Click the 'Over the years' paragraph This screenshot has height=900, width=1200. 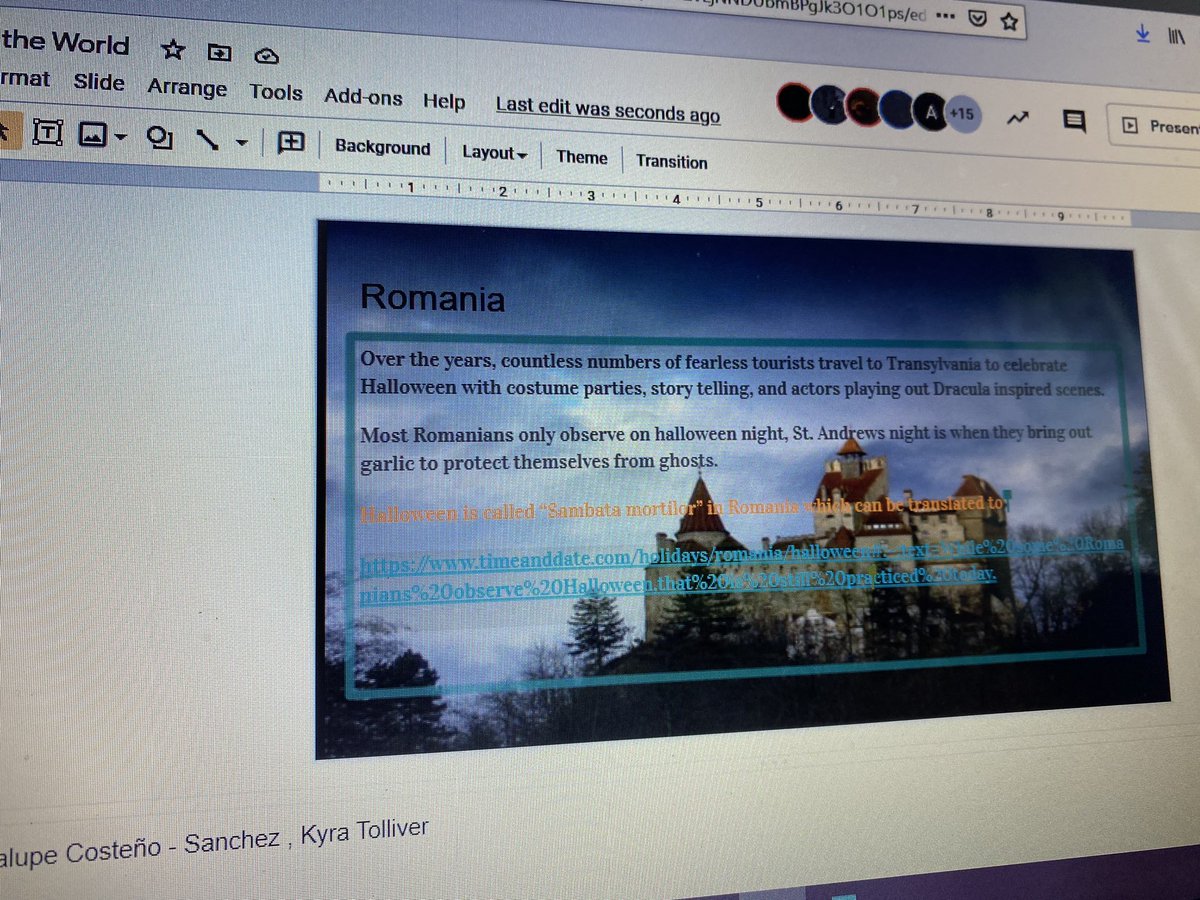pos(731,374)
